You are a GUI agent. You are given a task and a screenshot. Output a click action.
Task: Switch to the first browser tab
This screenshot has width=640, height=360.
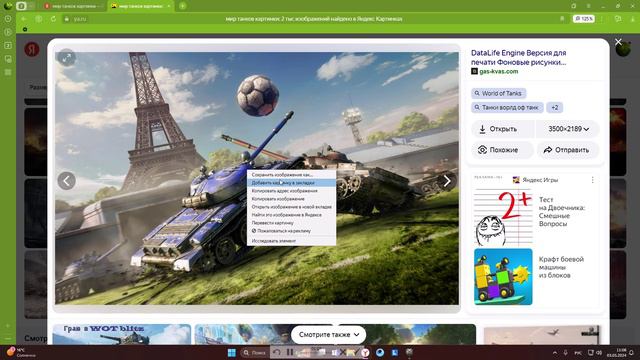(x=73, y=6)
